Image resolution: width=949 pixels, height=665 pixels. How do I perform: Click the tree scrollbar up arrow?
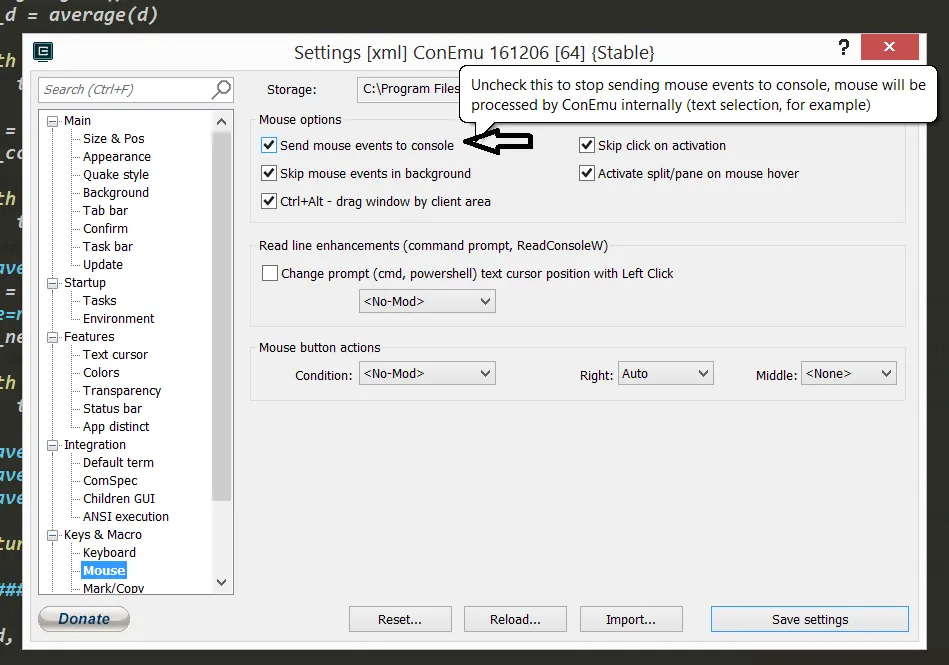pos(222,122)
